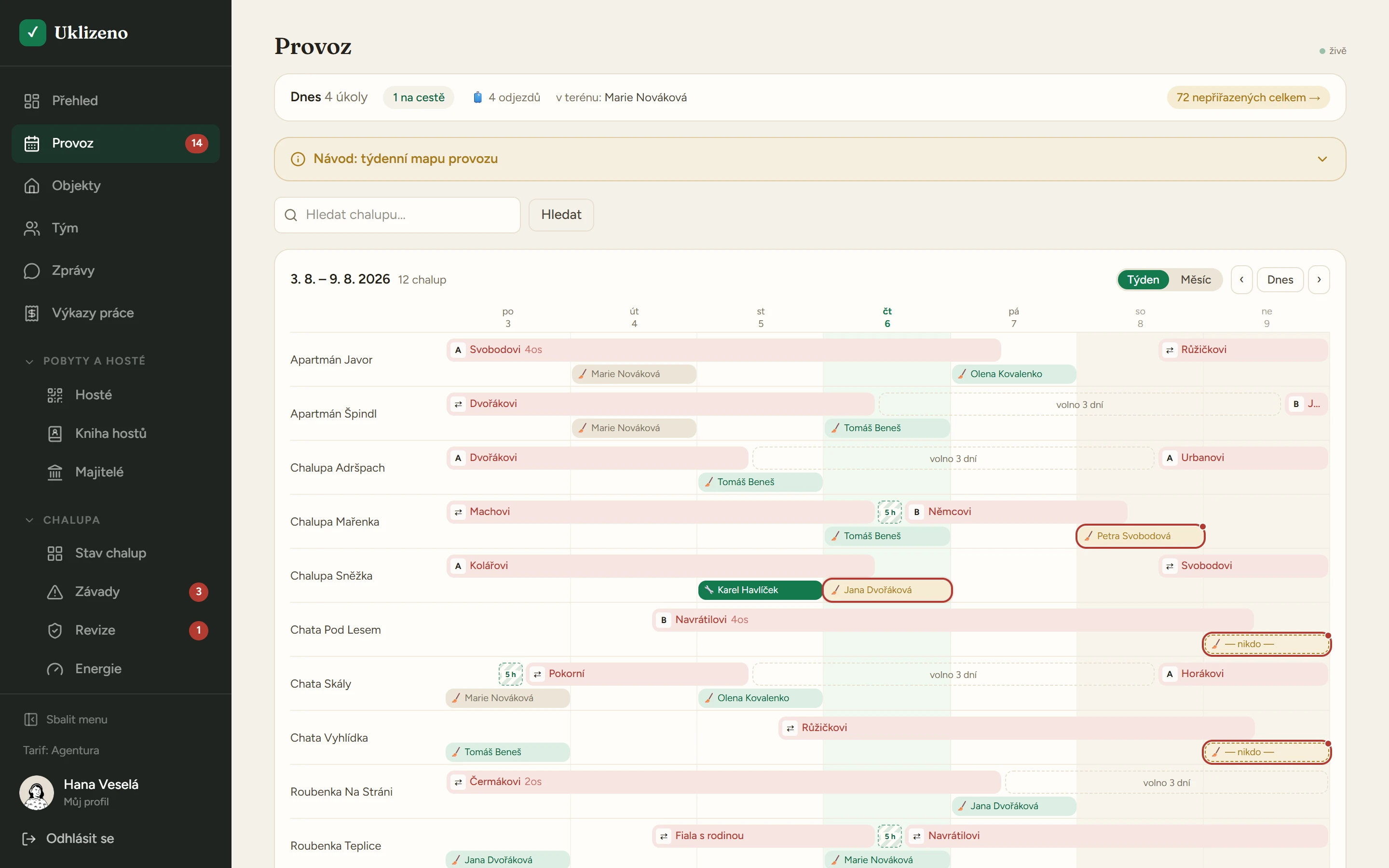1389x868 pixels.
Task: Open the unassigned nikdo cleaning for Chata Pod Lesem
Action: pyautogui.click(x=1267, y=644)
